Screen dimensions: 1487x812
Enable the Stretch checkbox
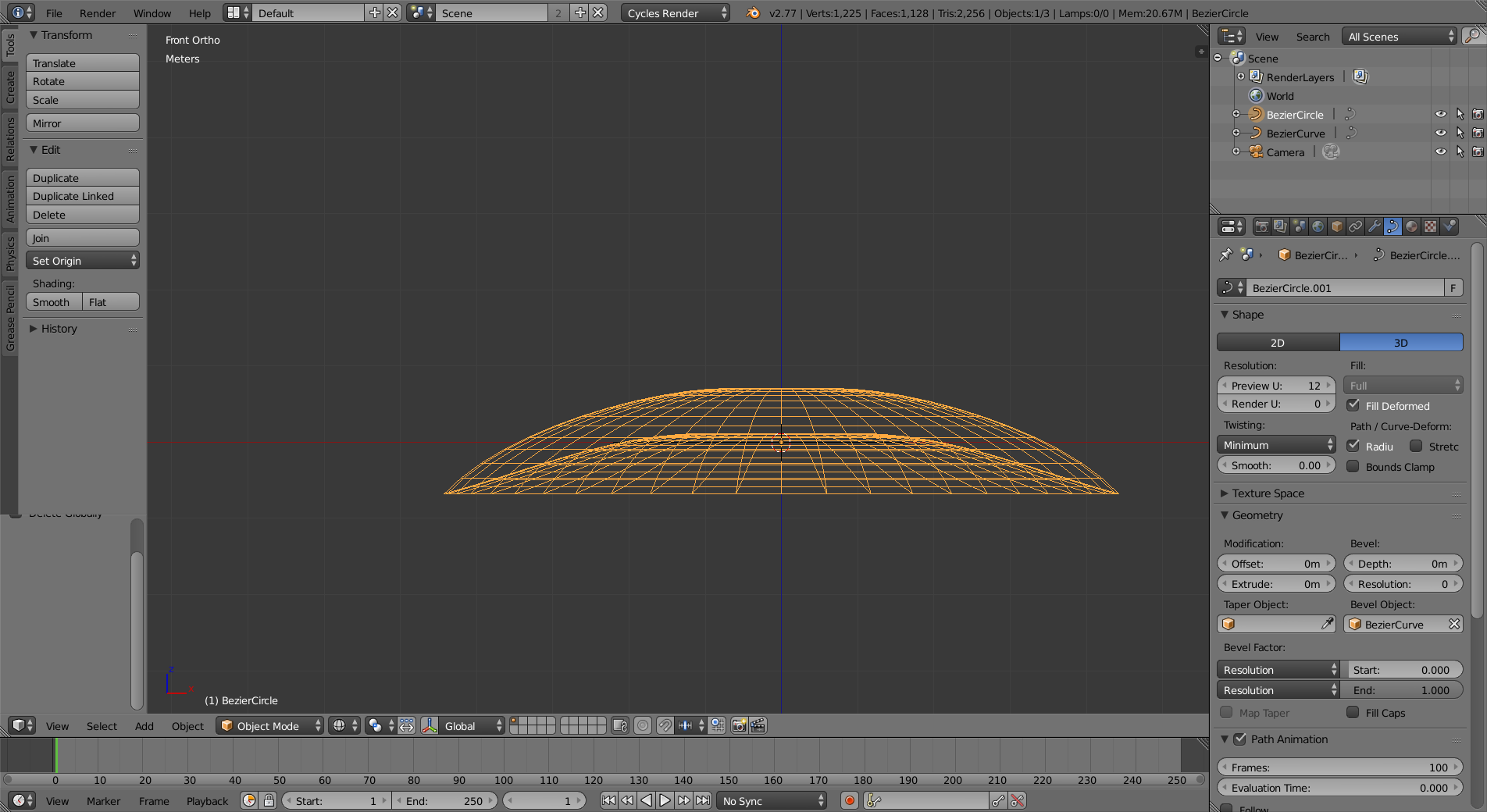1416,446
